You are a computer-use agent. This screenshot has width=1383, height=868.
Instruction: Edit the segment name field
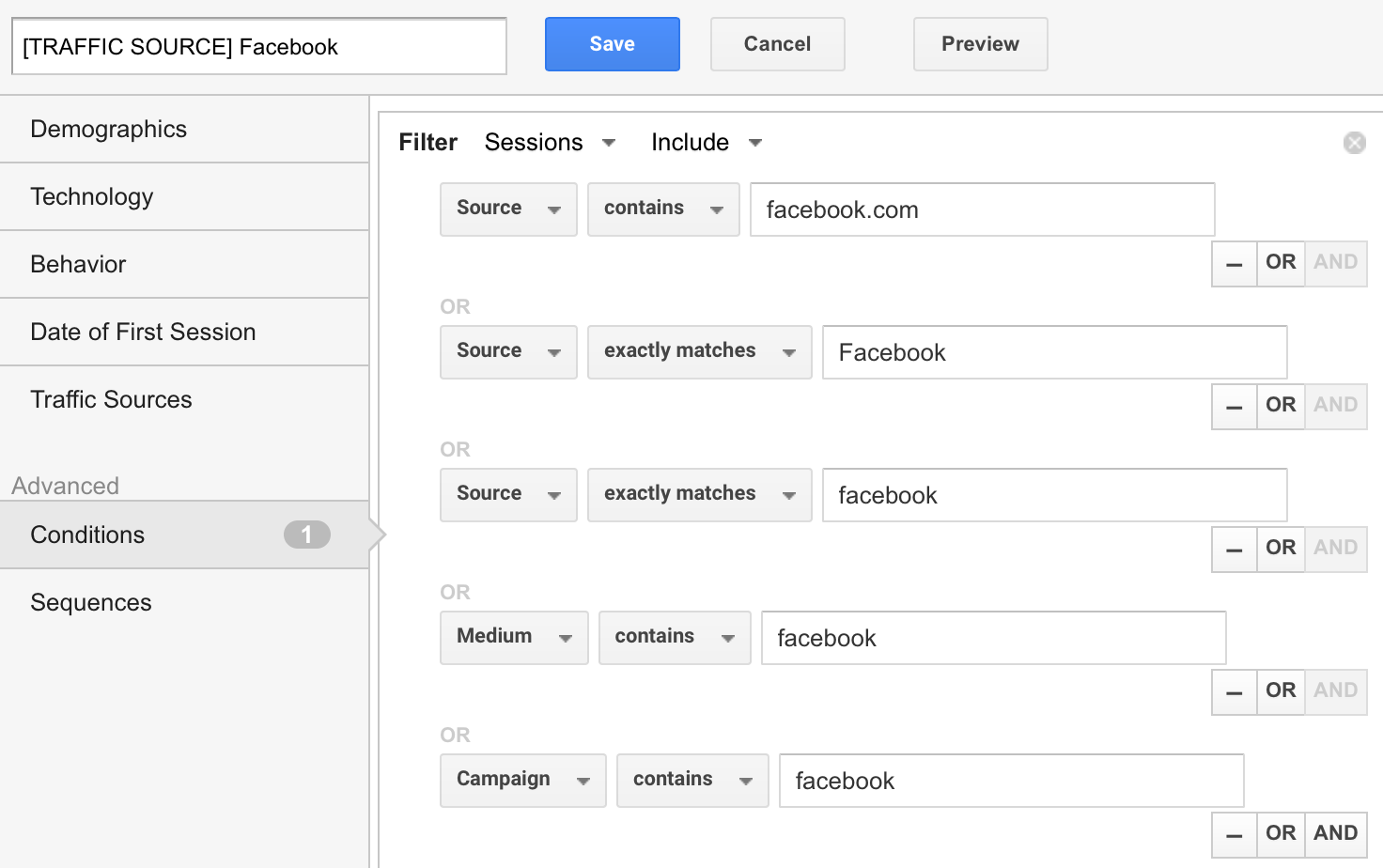(x=259, y=46)
